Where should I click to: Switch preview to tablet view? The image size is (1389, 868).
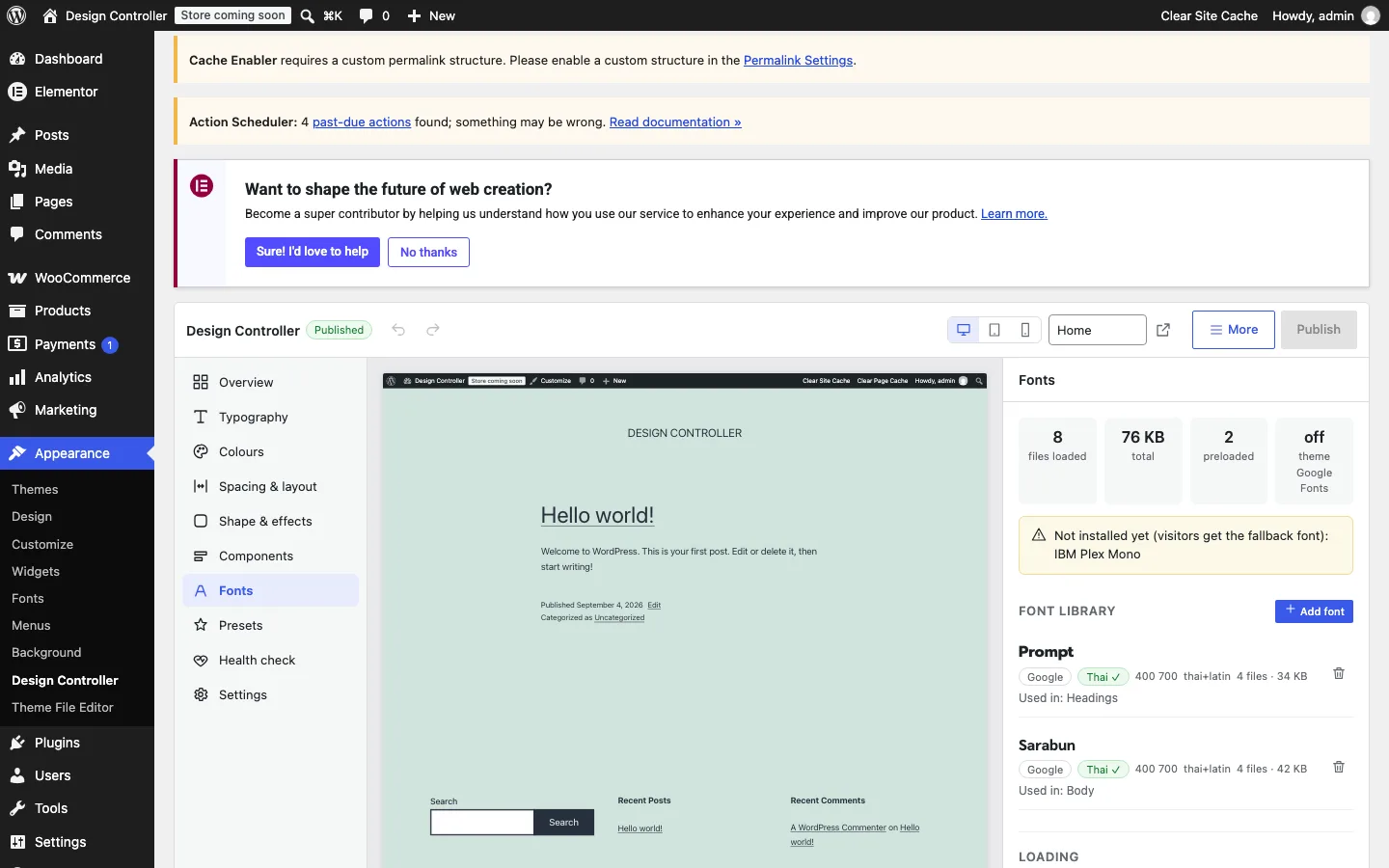coord(994,330)
